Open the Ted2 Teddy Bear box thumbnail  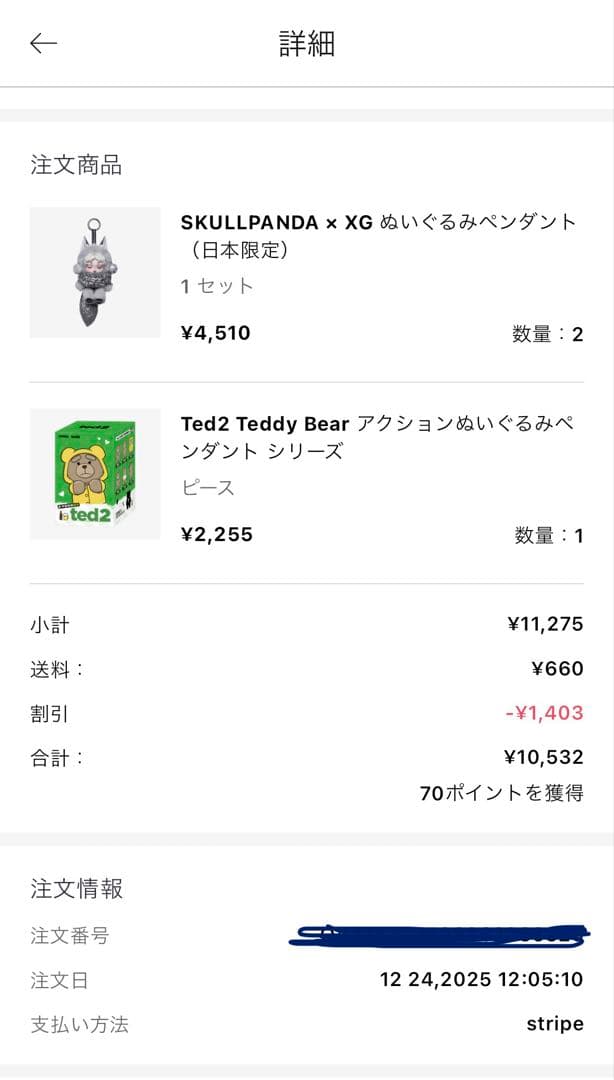[x=95, y=473]
